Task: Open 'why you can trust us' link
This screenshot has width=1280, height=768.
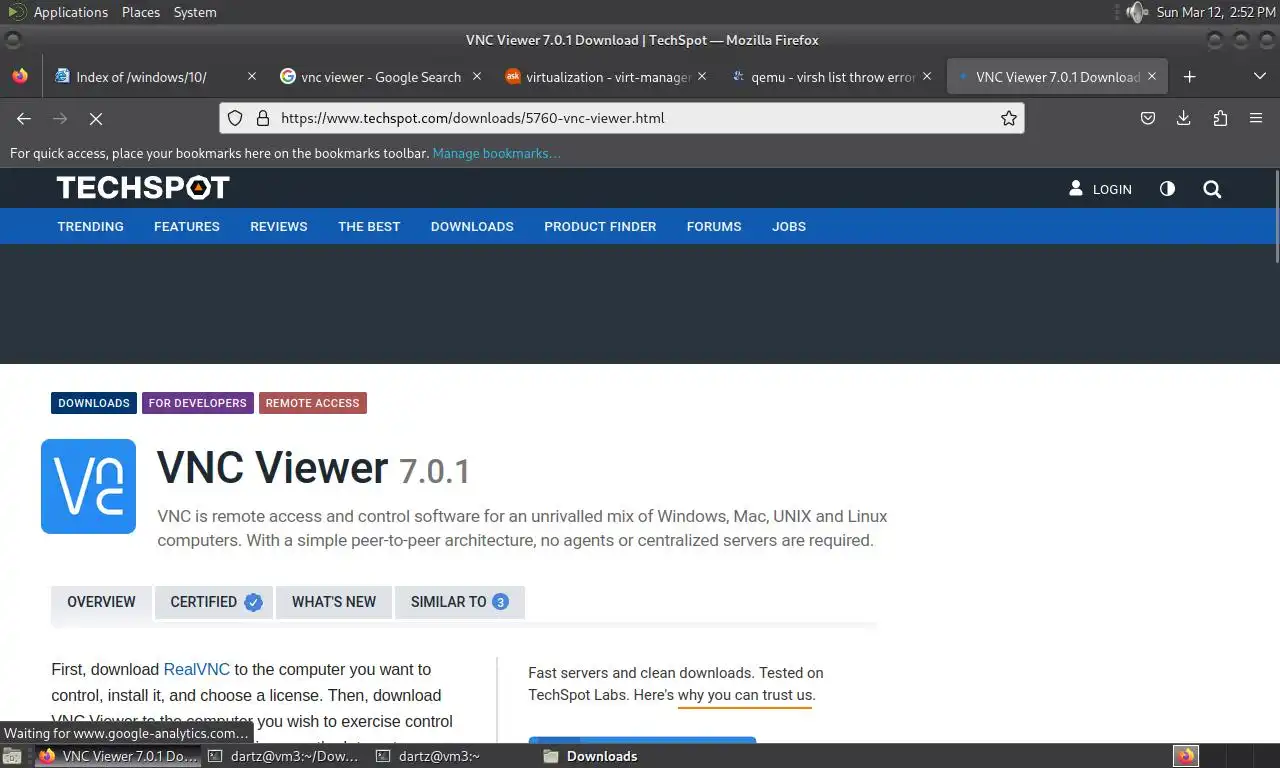Action: pos(745,695)
